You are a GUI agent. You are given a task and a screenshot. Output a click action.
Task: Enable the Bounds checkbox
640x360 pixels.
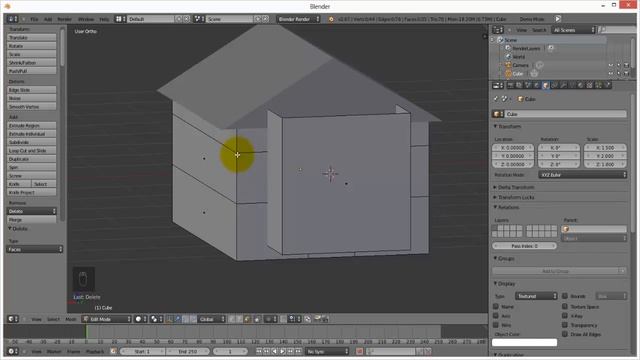pos(565,296)
